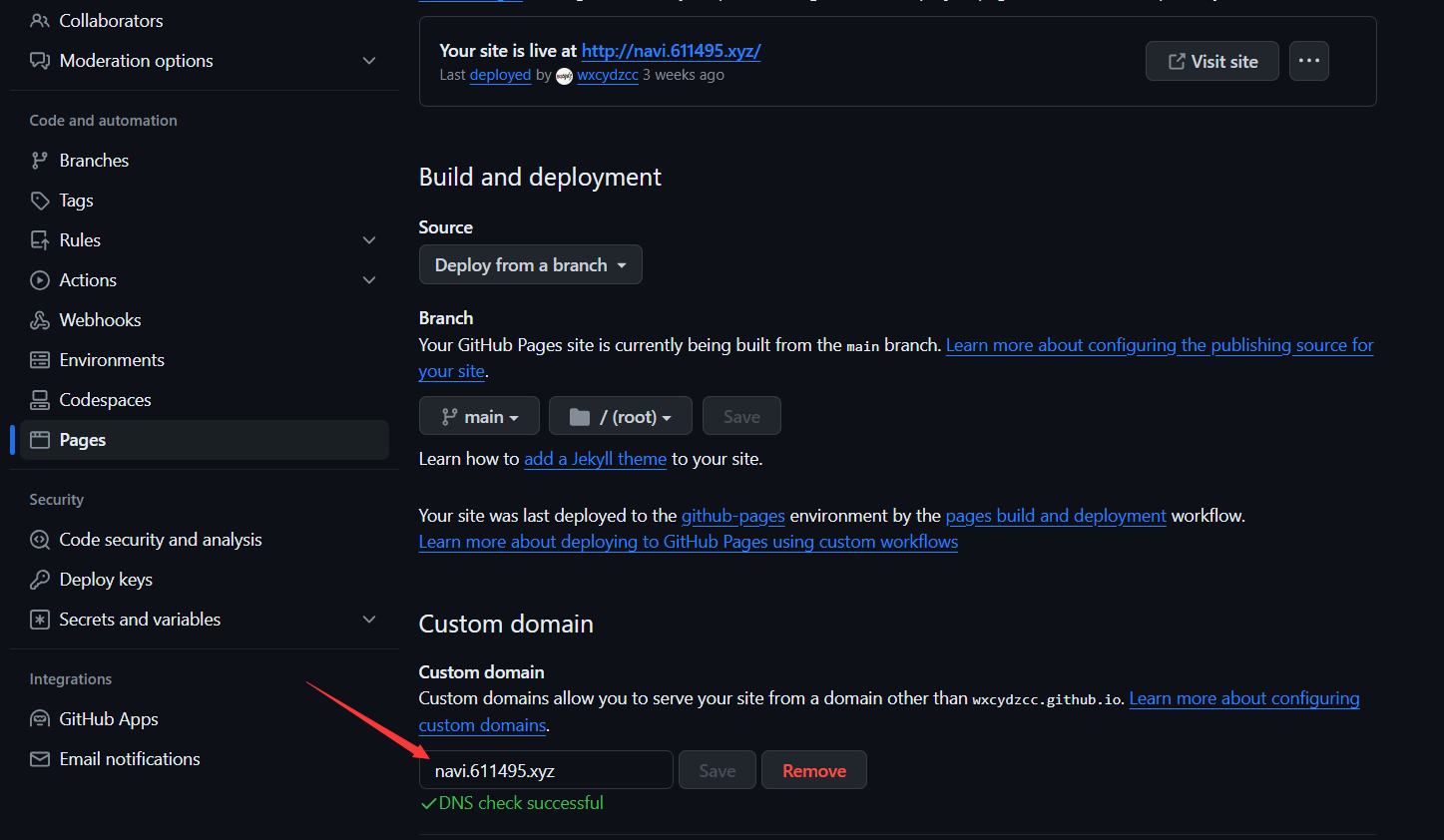Expand the Rules section chevron
1444x840 pixels.
tap(369, 240)
